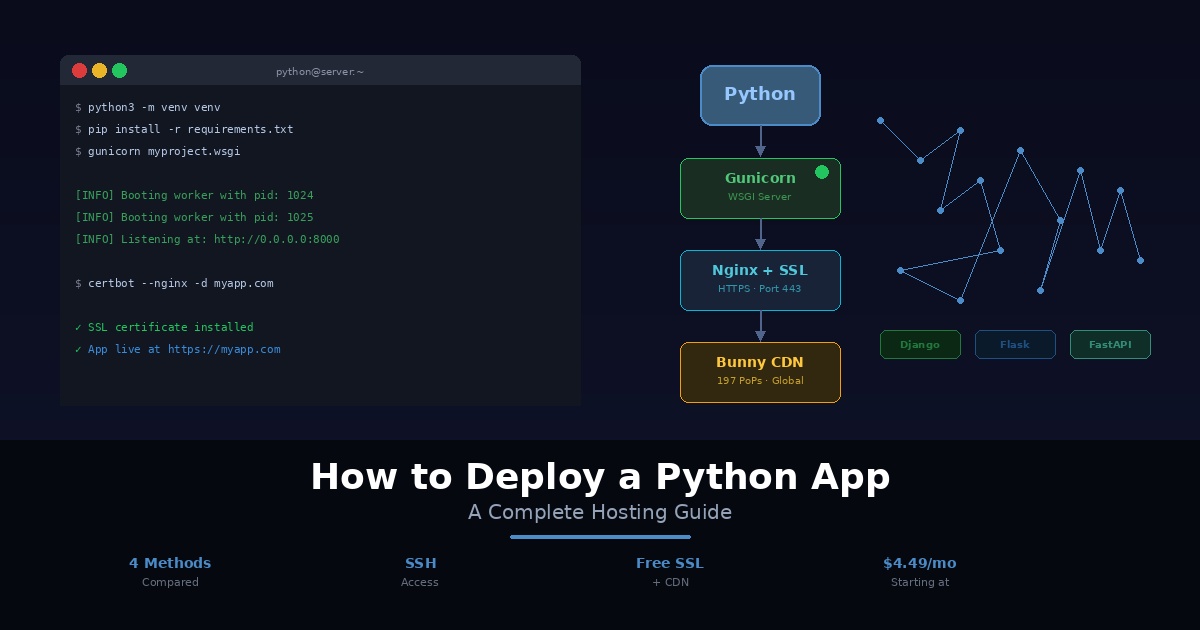Click the Flask framework tag
This screenshot has width=1200, height=630.
(1015, 344)
